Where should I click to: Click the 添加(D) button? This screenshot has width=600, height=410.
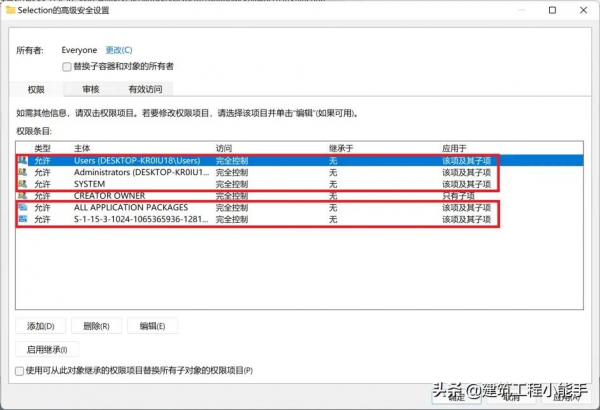(x=41, y=326)
